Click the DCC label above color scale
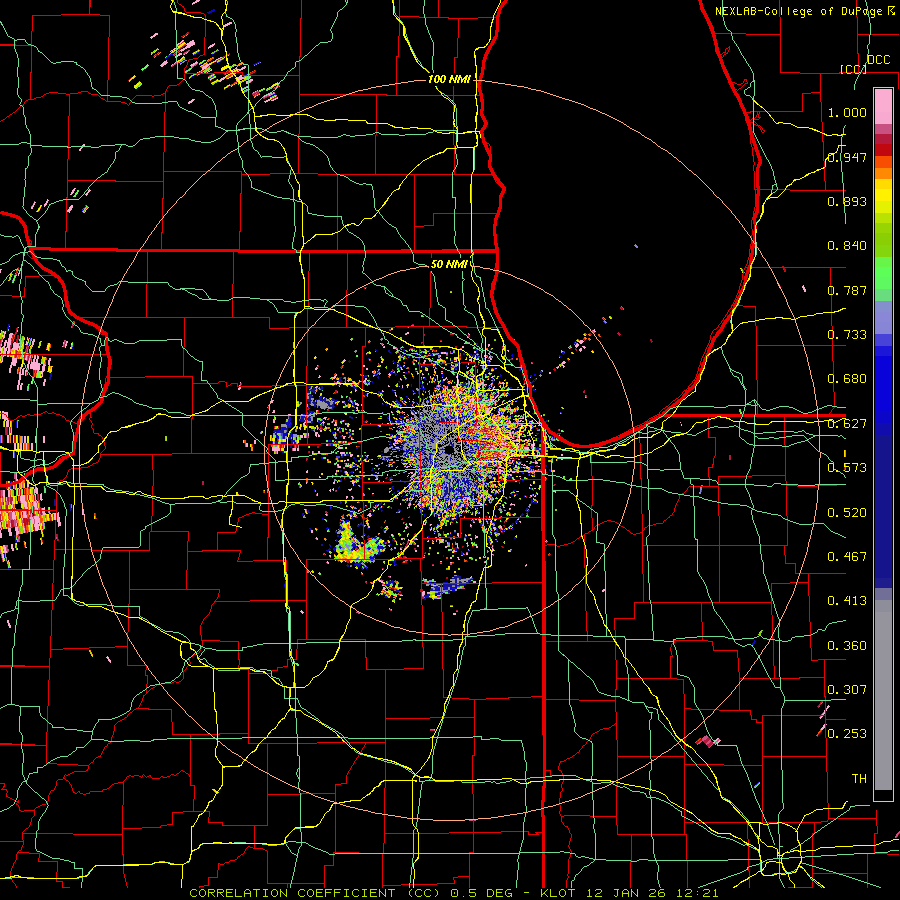Image resolution: width=900 pixels, height=900 pixels. pos(878,60)
